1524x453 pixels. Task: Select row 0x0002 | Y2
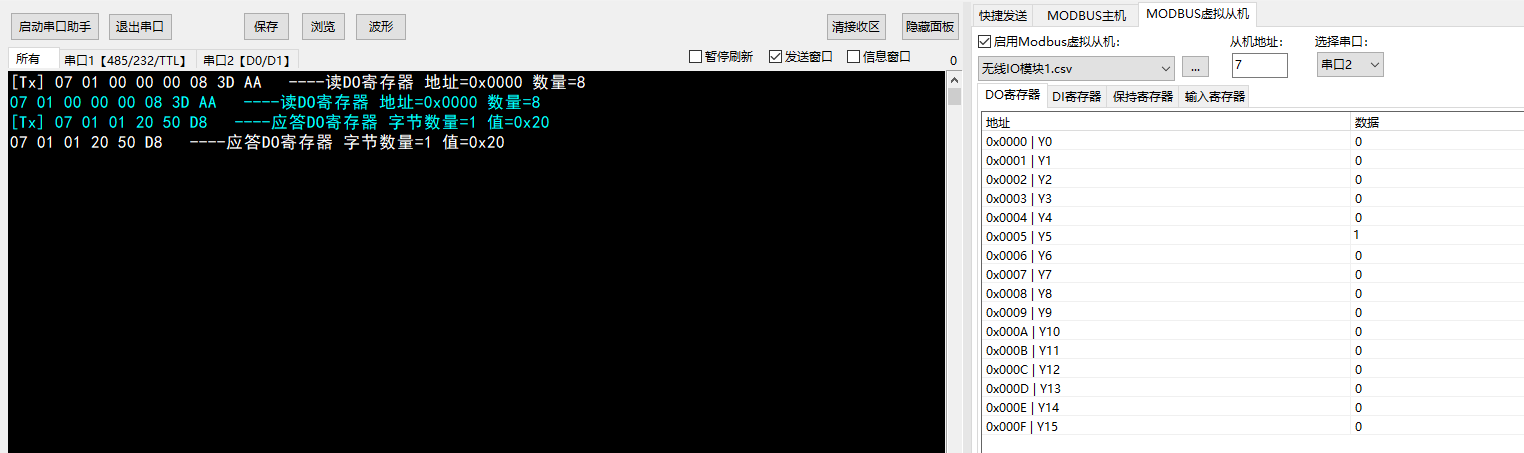[x=1252, y=179]
